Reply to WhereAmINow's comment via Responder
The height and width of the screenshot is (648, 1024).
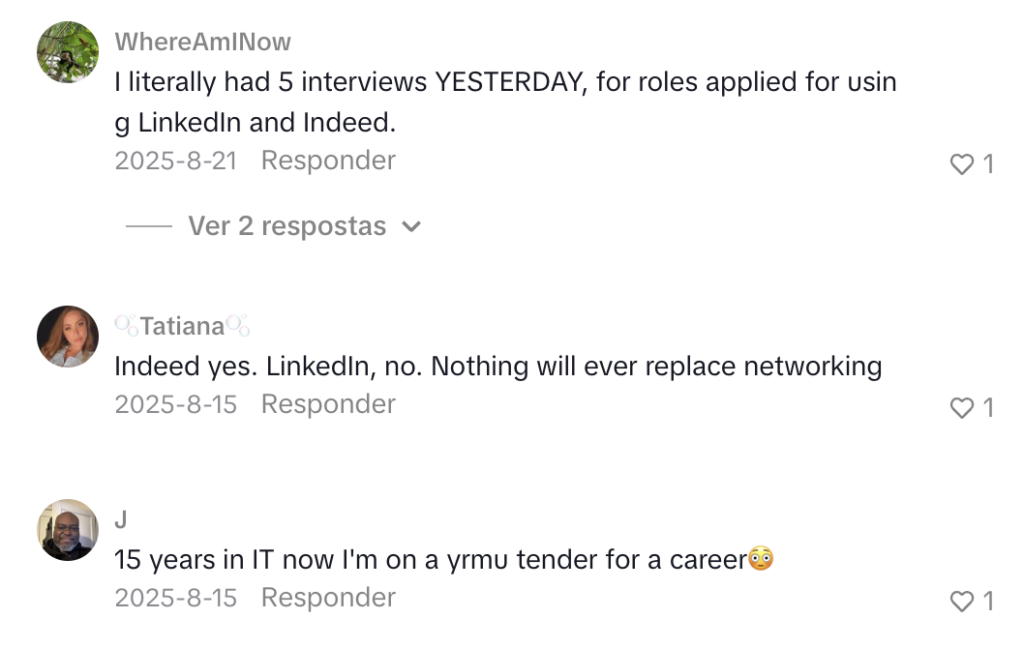[328, 160]
